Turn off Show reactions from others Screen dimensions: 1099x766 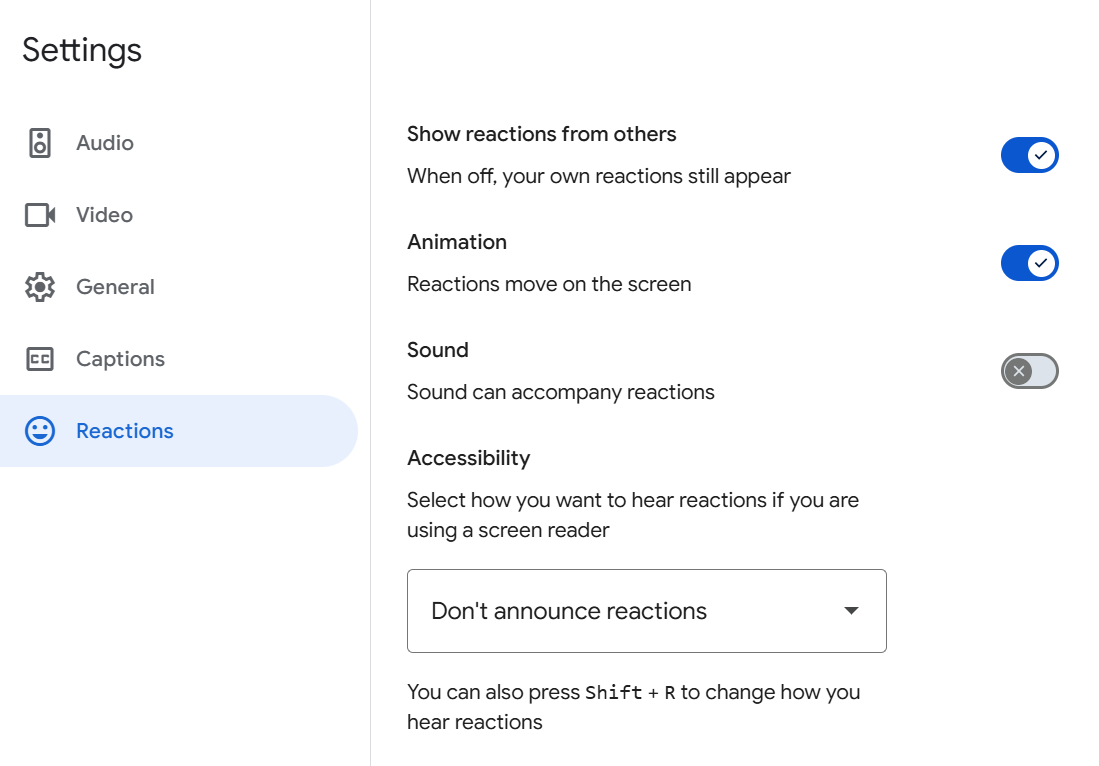(x=1029, y=155)
